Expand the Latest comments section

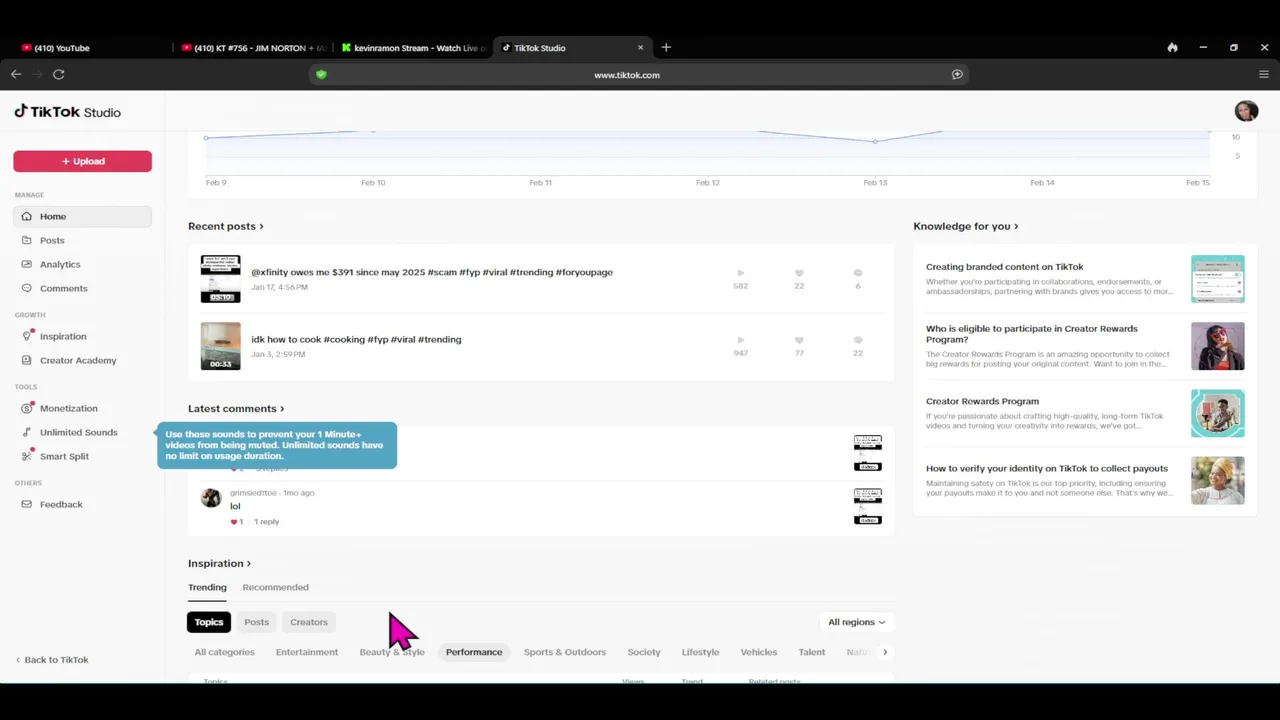coord(236,408)
